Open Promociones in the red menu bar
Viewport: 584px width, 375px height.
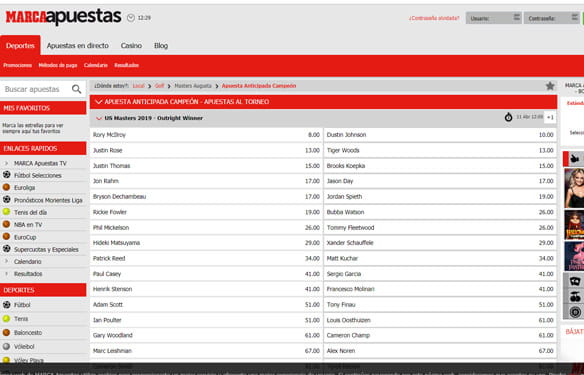click(18, 65)
